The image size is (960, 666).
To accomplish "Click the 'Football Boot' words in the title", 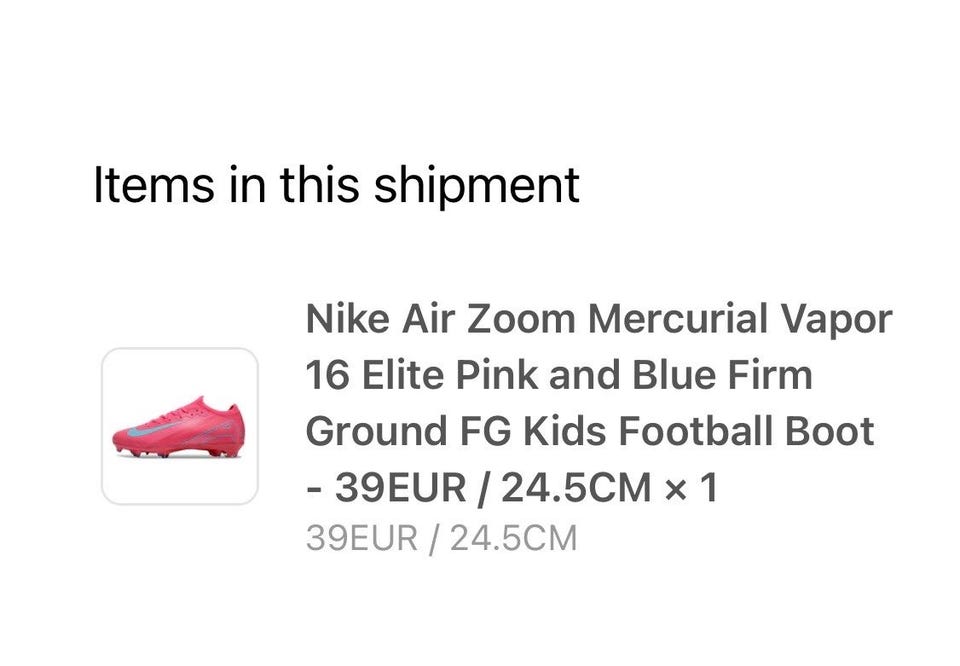I will pos(746,431).
